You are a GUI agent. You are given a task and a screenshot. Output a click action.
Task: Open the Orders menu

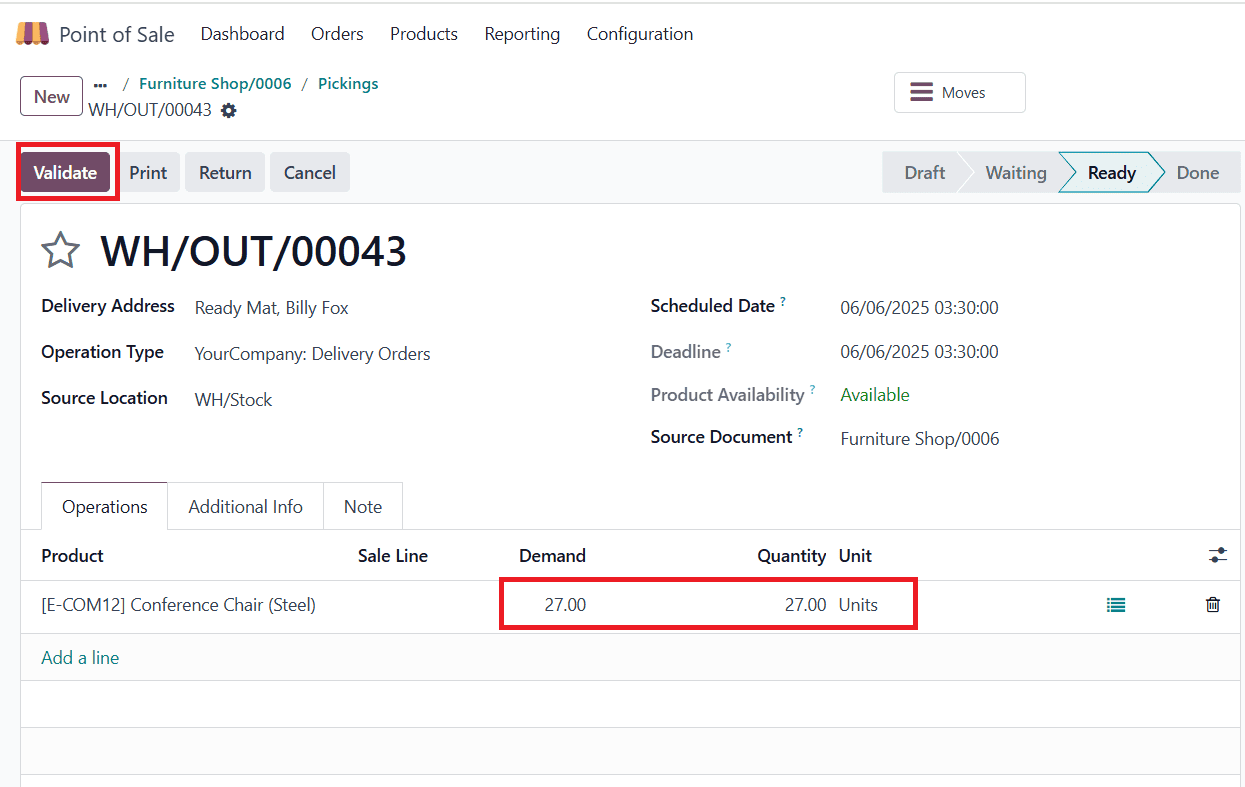(337, 34)
